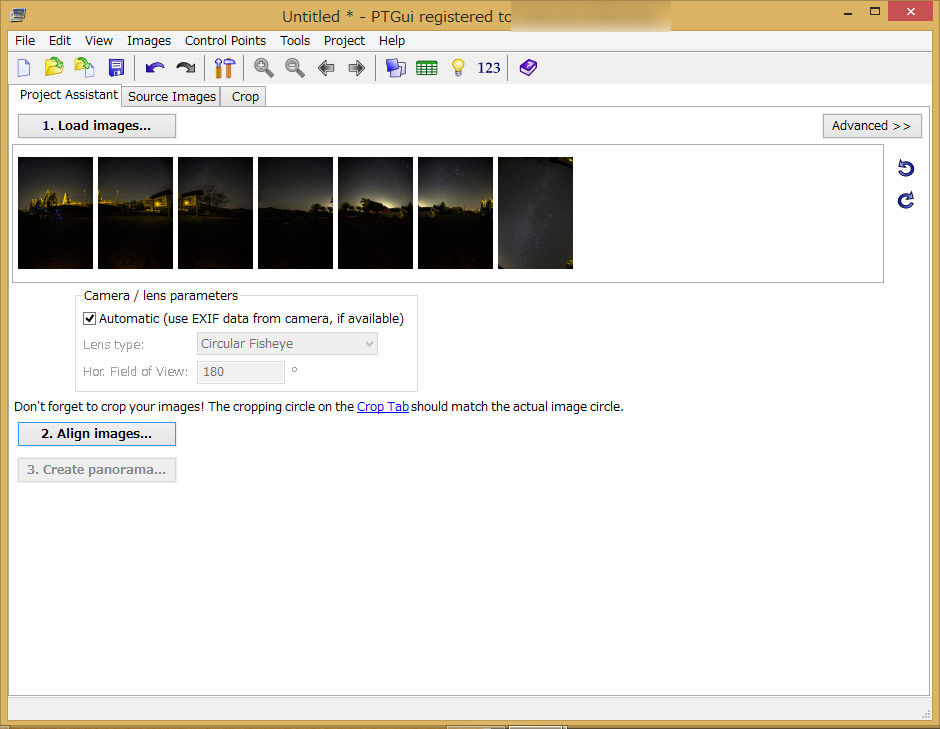Click the 2. Align images button
The image size is (940, 729).
pyautogui.click(x=97, y=434)
